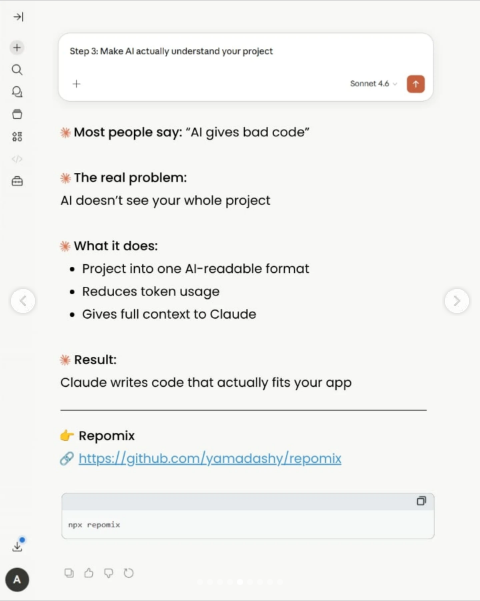This screenshot has height=601, width=480.
Task: Open the user avatar A menu
Action: pyautogui.click(x=17, y=579)
